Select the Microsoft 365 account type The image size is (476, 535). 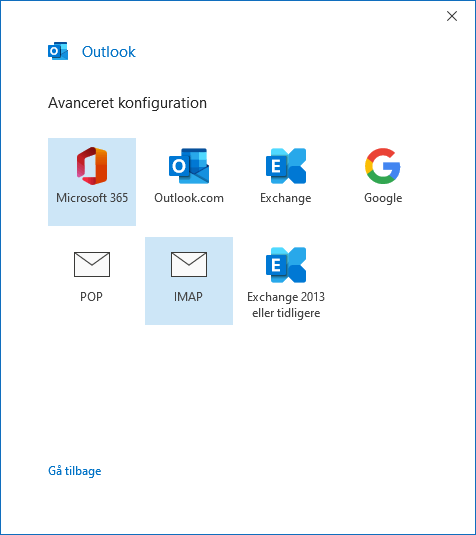click(x=92, y=182)
